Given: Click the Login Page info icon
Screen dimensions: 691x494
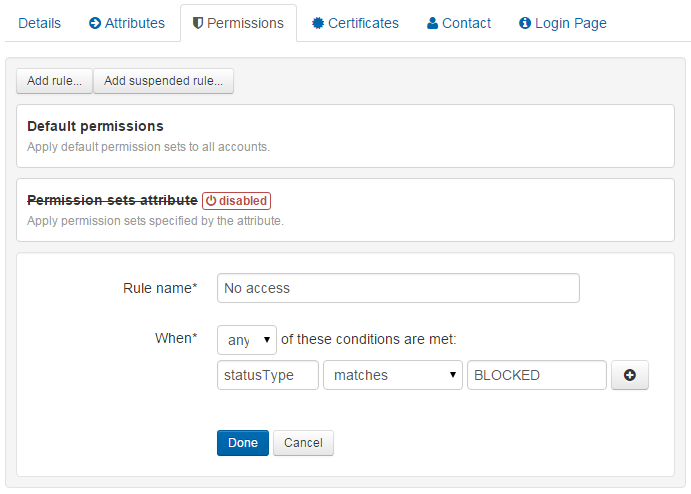Looking at the screenshot, I should tap(525, 23).
